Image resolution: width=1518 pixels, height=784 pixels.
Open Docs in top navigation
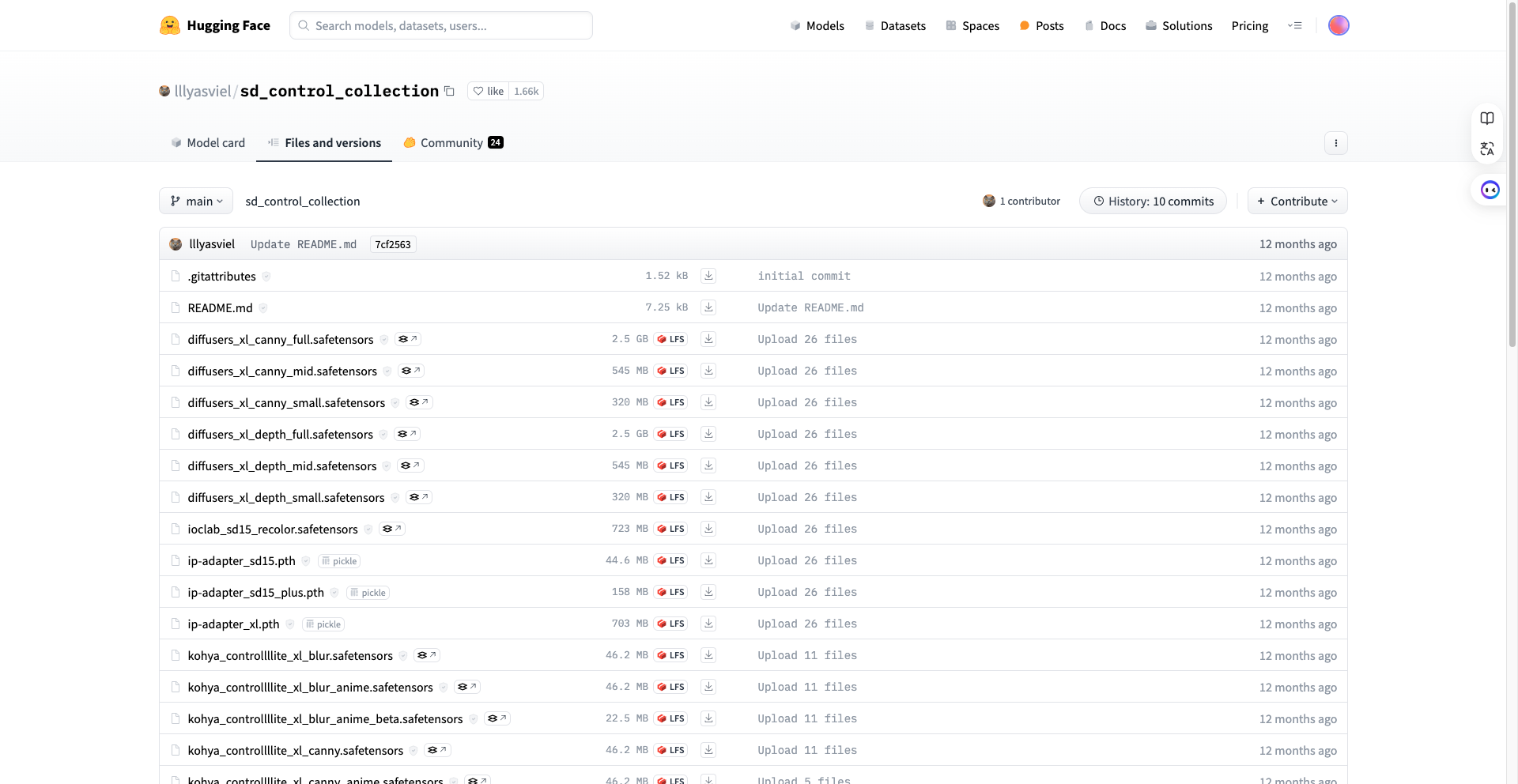coord(1105,25)
